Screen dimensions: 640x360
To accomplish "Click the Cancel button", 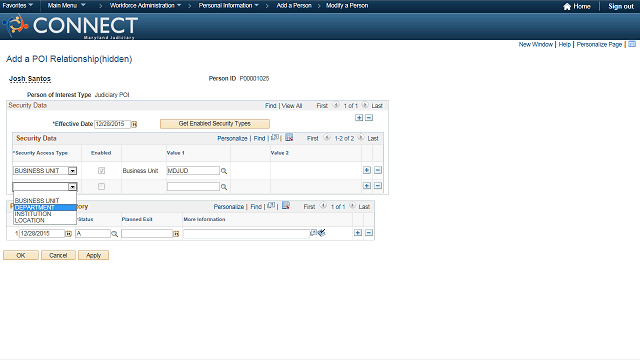I will (58, 255).
